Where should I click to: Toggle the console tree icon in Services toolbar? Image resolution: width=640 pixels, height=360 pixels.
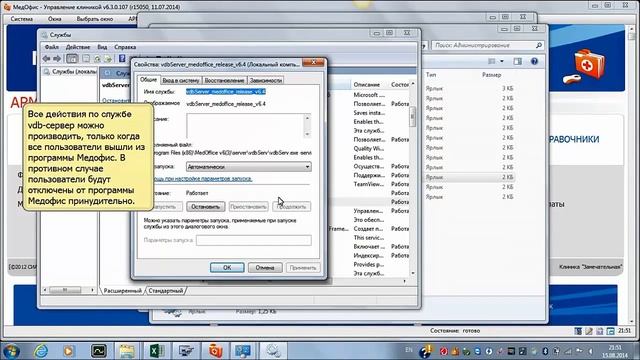72,59
